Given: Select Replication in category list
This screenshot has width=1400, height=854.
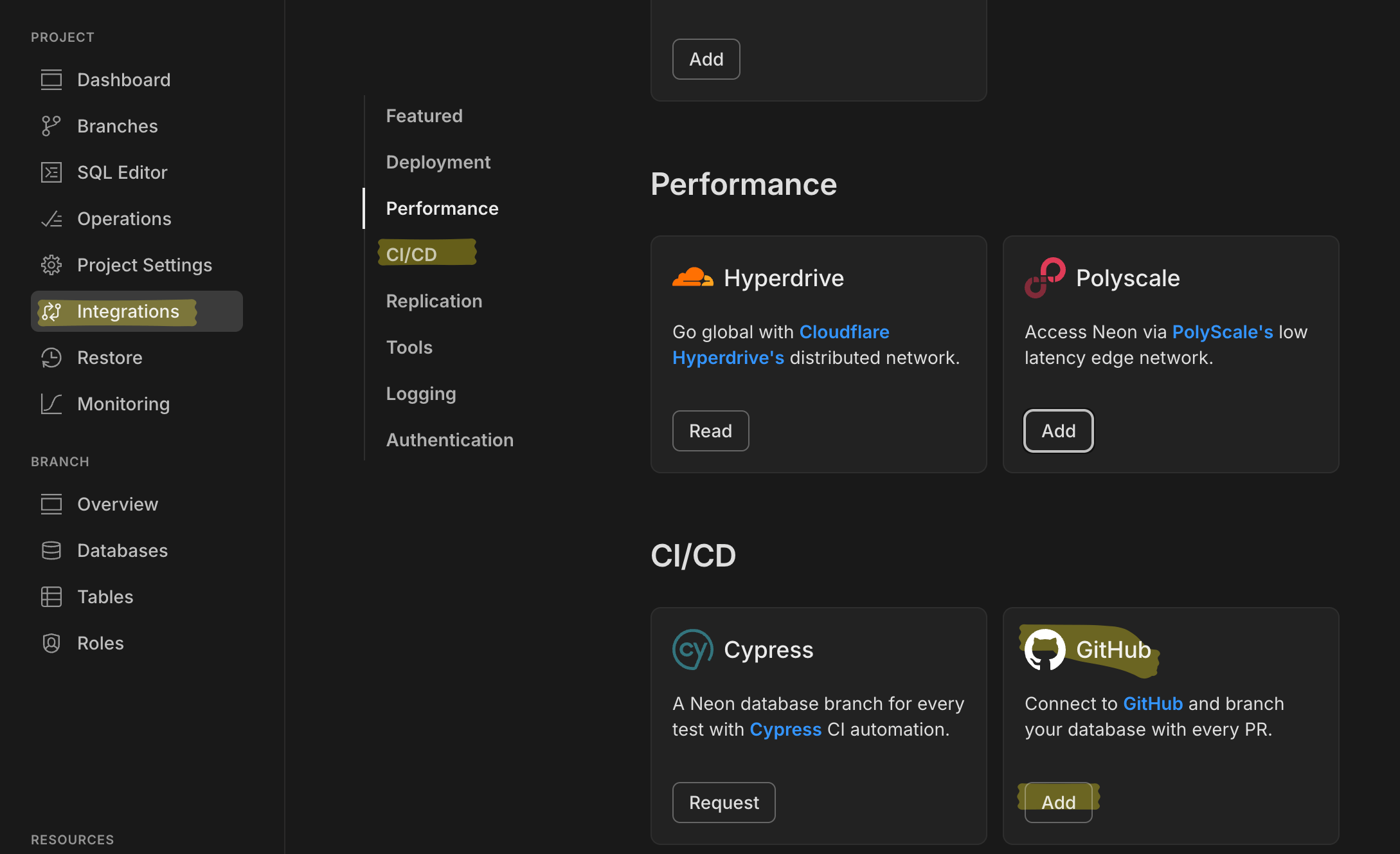Looking at the screenshot, I should pyautogui.click(x=434, y=301).
